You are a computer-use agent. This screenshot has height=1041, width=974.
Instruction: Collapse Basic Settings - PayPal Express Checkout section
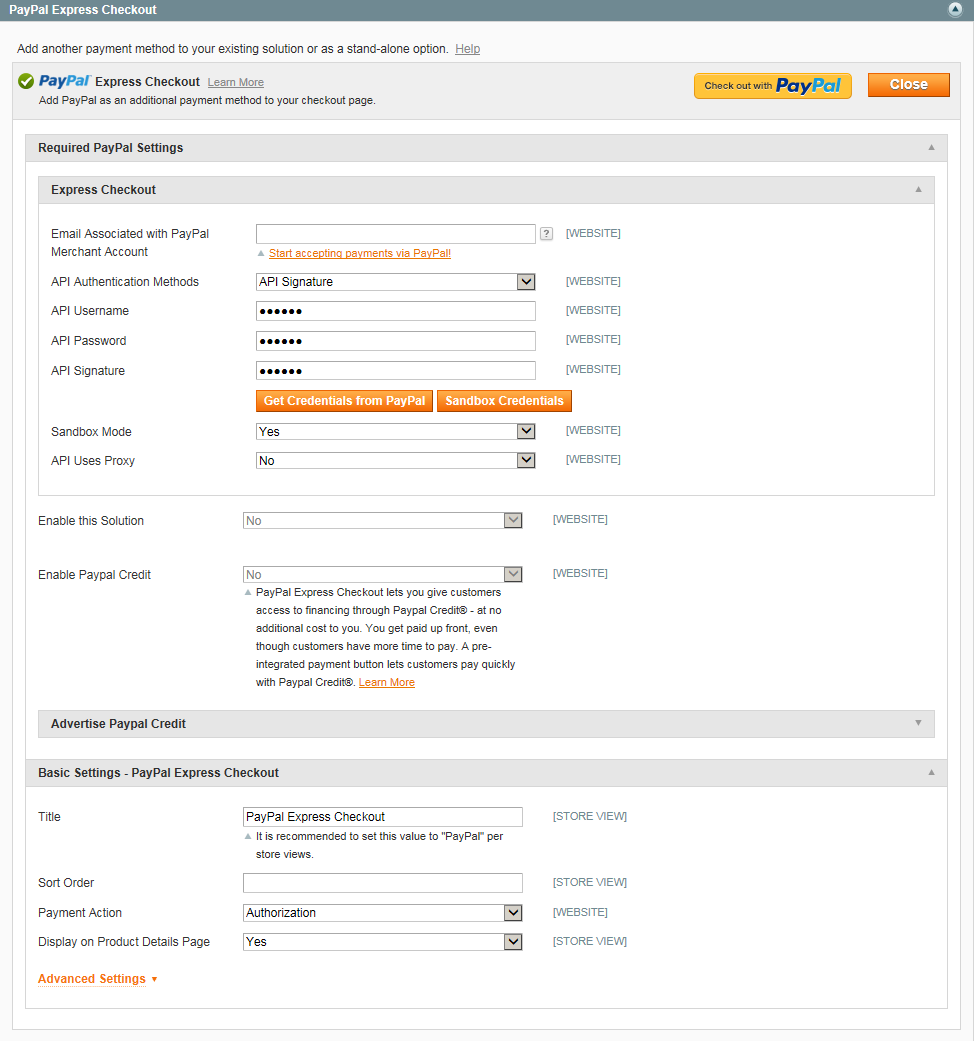[486, 773]
